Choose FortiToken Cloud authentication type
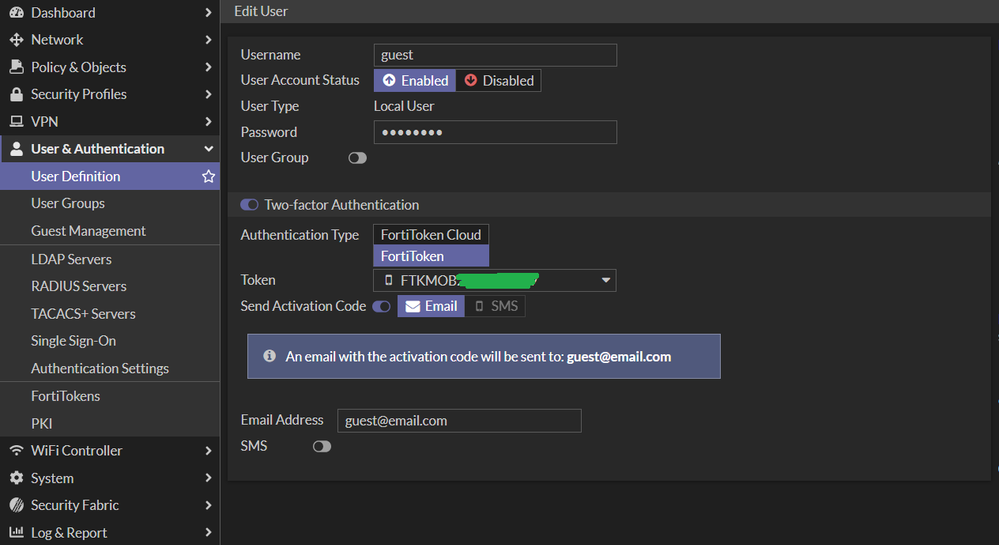This screenshot has width=999, height=545. point(431,235)
